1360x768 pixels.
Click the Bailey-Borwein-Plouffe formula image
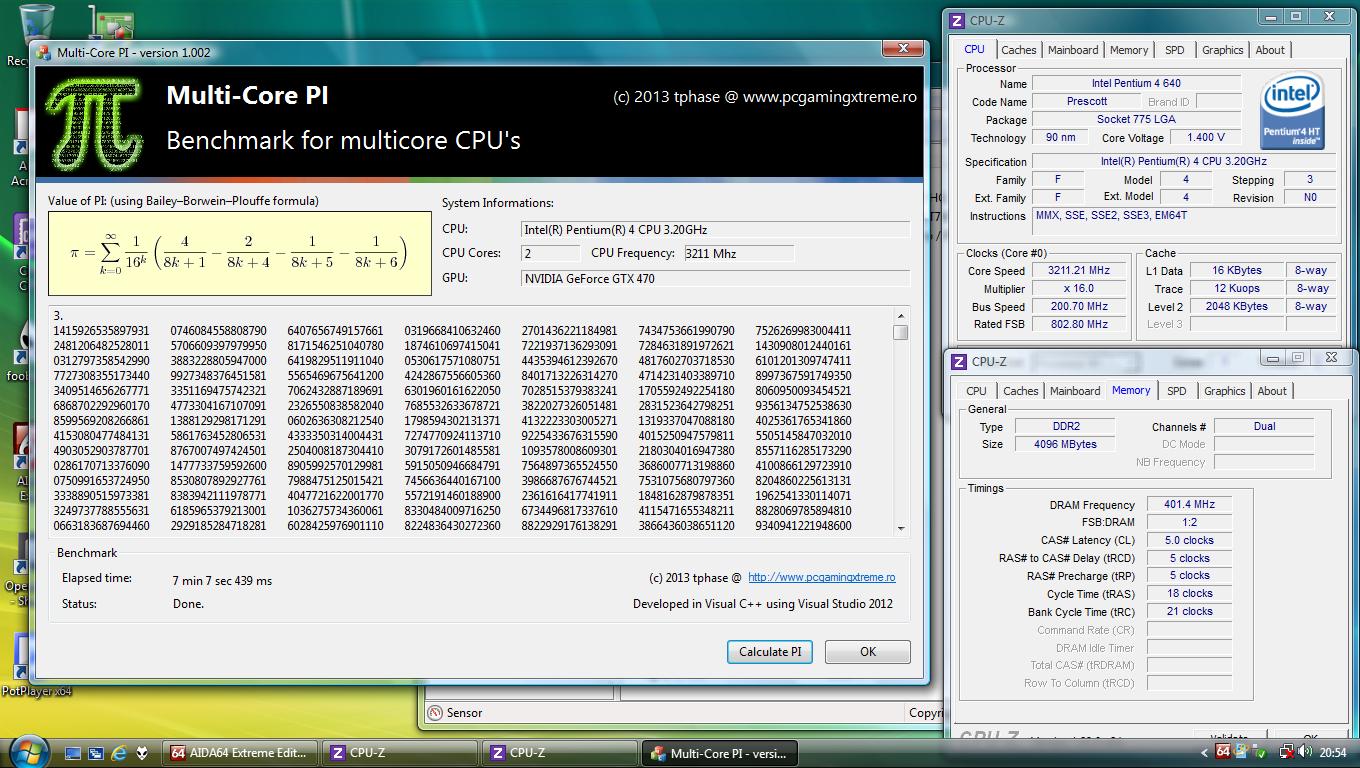(x=240, y=253)
